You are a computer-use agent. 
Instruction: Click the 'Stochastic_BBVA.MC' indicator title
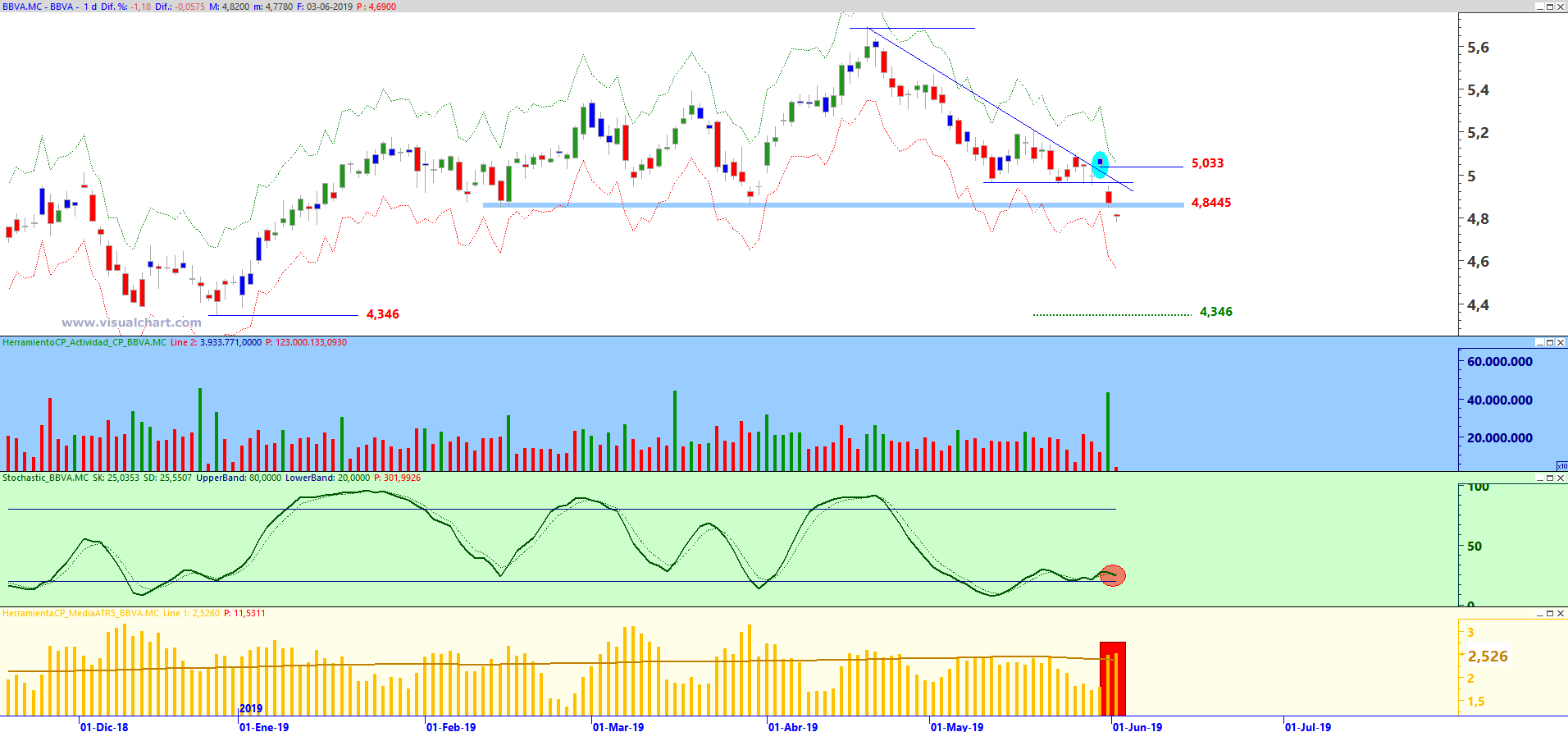coord(46,478)
